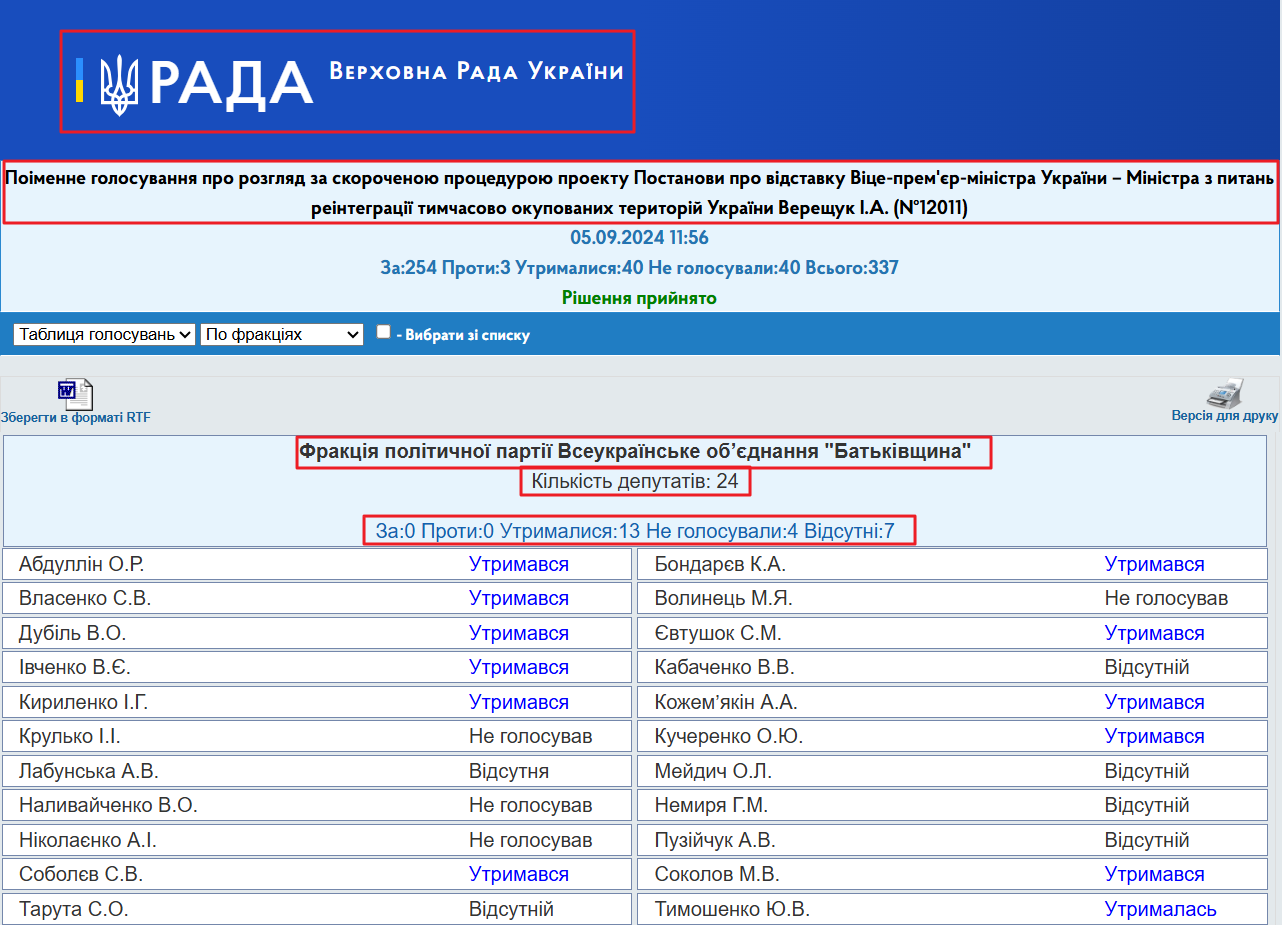Tick the 'Вибрати зі списку' checkbox
Viewport: 1282px width, 925px height.
click(383, 332)
